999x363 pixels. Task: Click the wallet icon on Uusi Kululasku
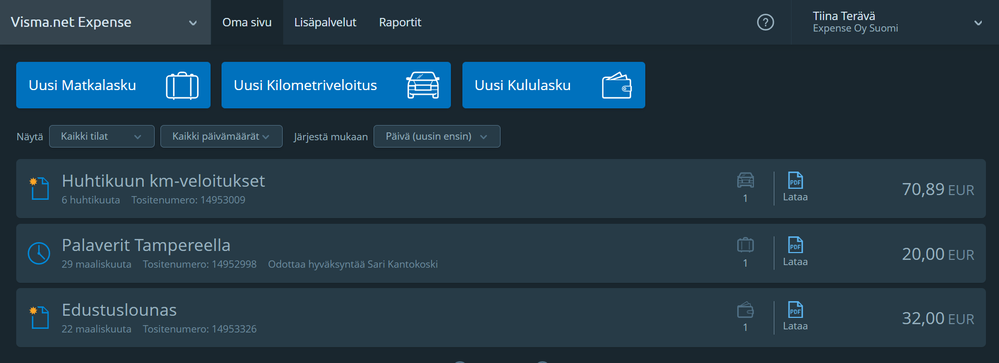[x=617, y=85]
